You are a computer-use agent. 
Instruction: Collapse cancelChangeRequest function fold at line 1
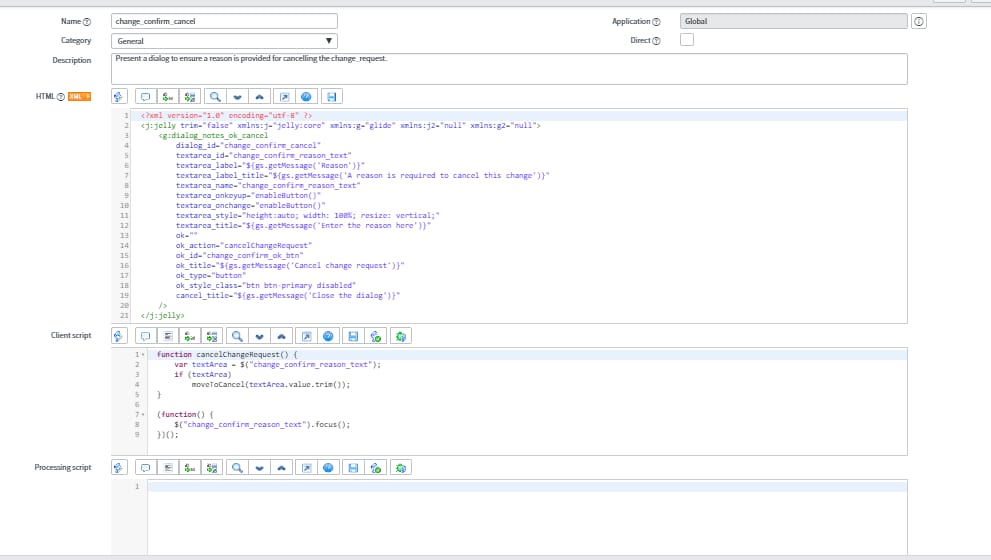pyautogui.click(x=143, y=355)
